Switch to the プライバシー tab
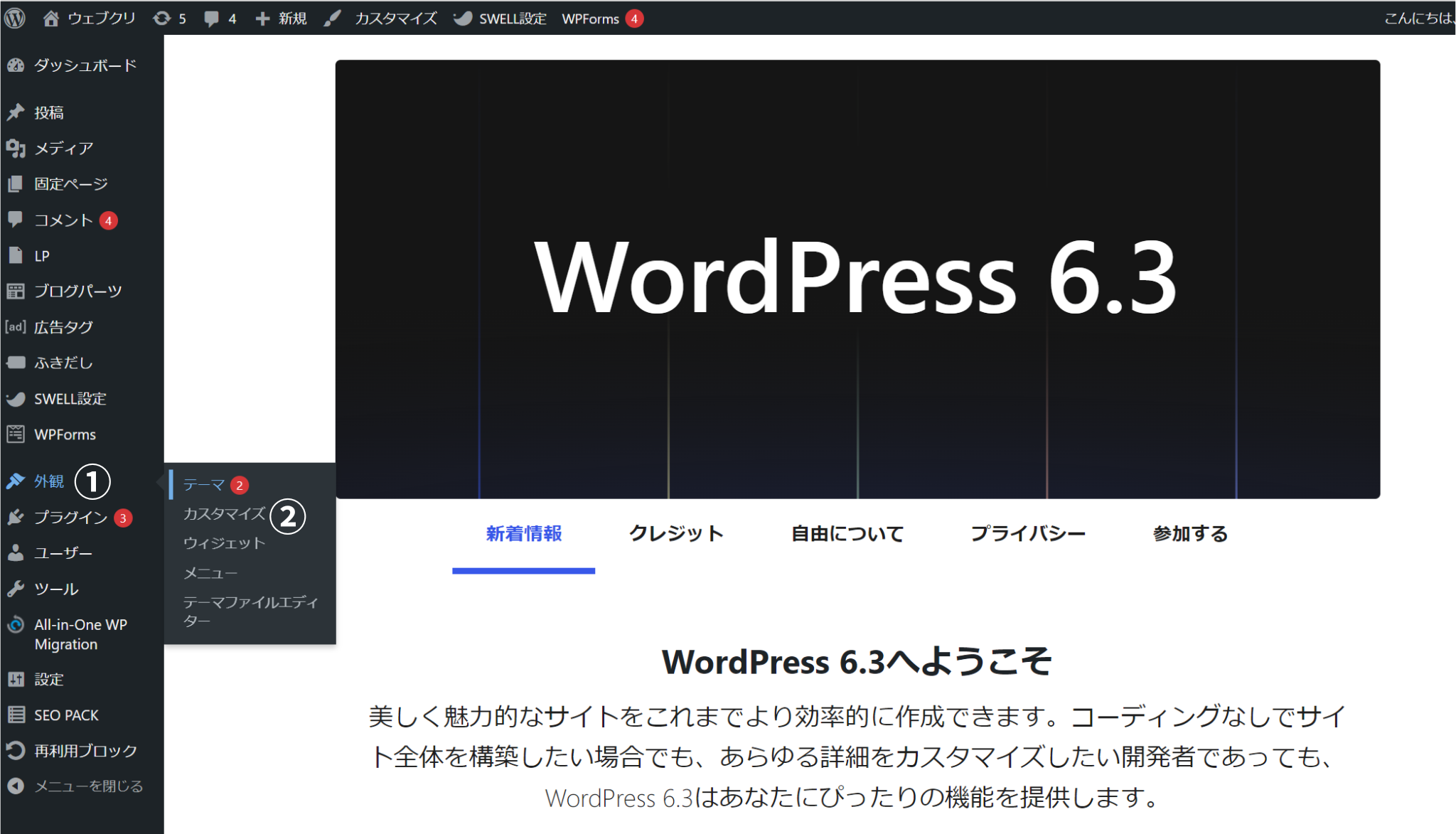 coord(1028,534)
